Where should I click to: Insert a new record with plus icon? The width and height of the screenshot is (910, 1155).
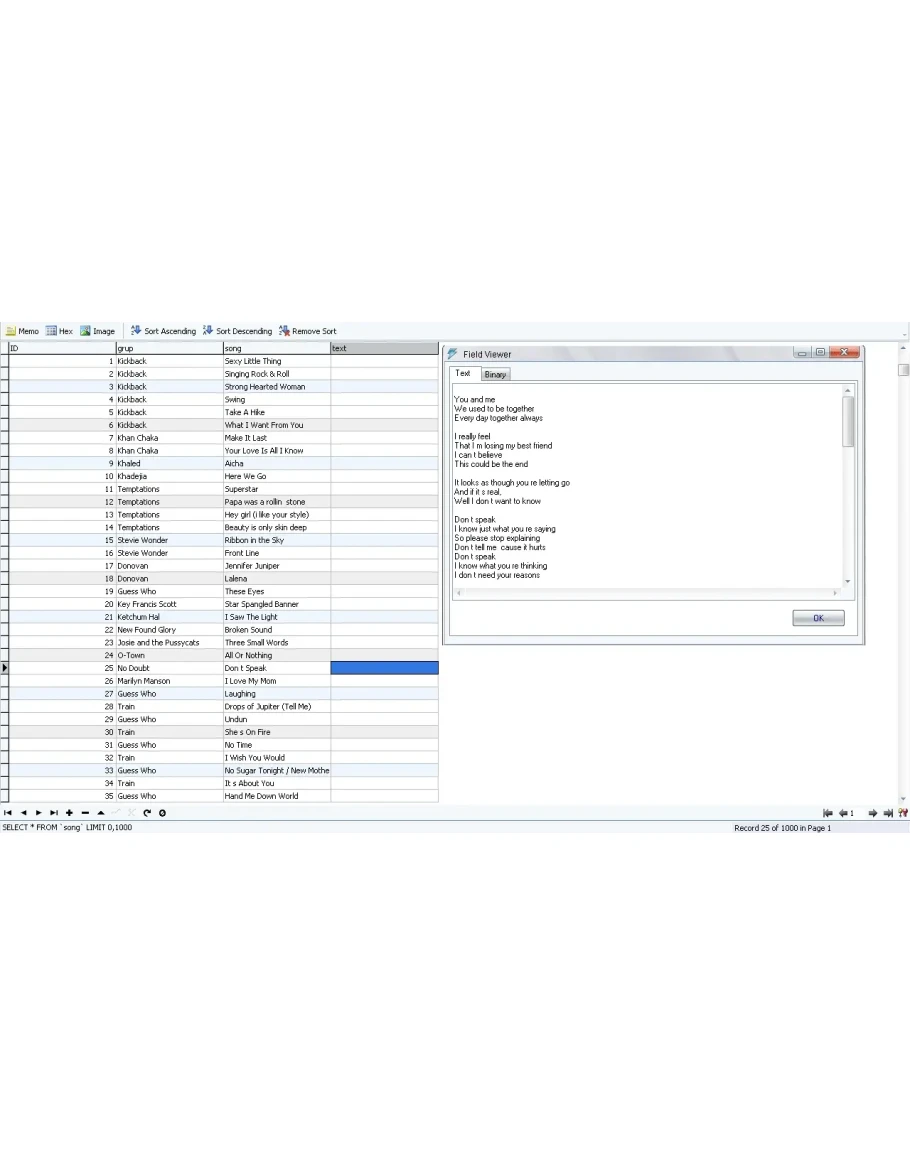[x=70, y=813]
